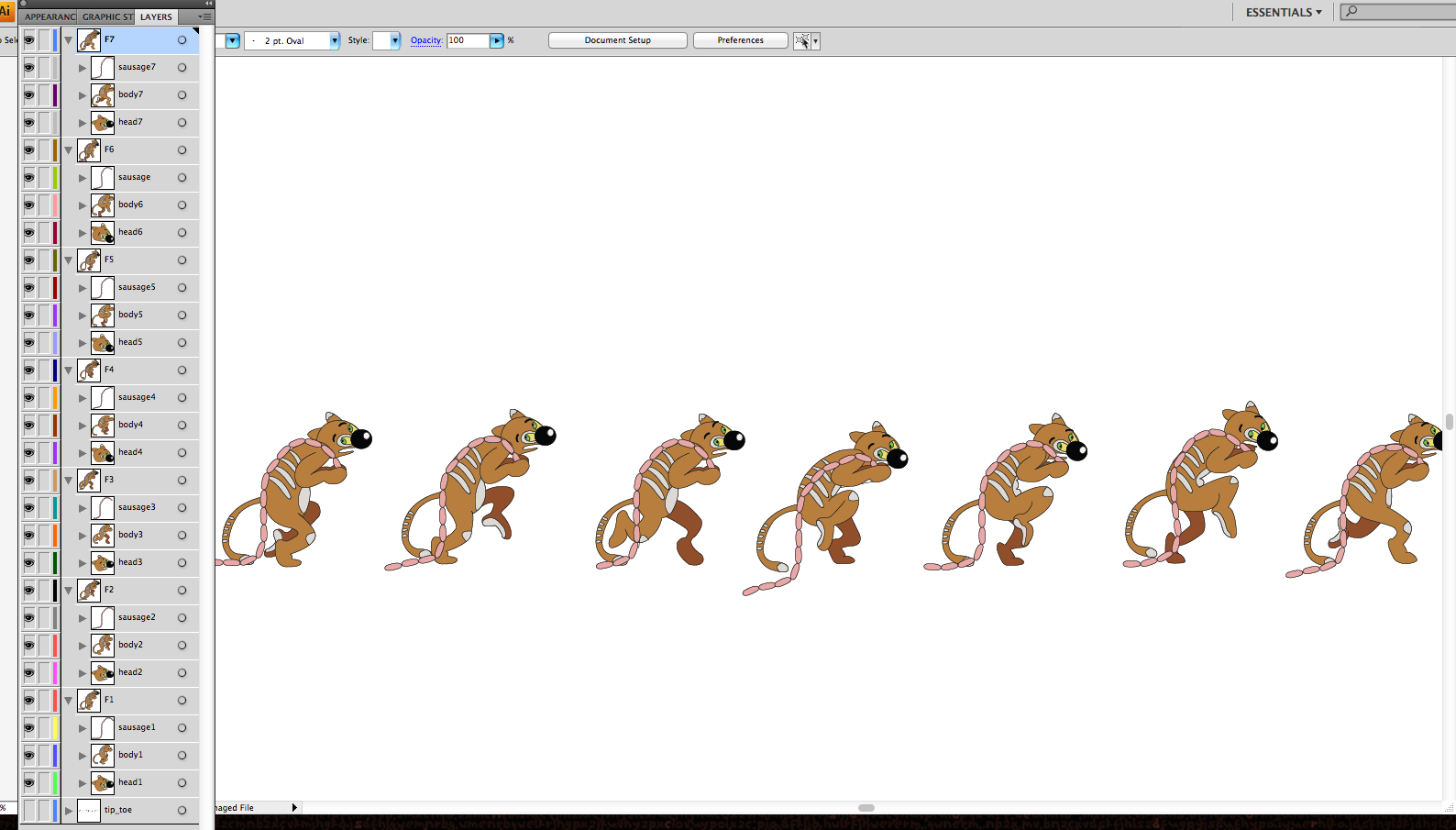1456x830 pixels.
Task: Toggle visibility of F4 layer
Action: tap(29, 371)
